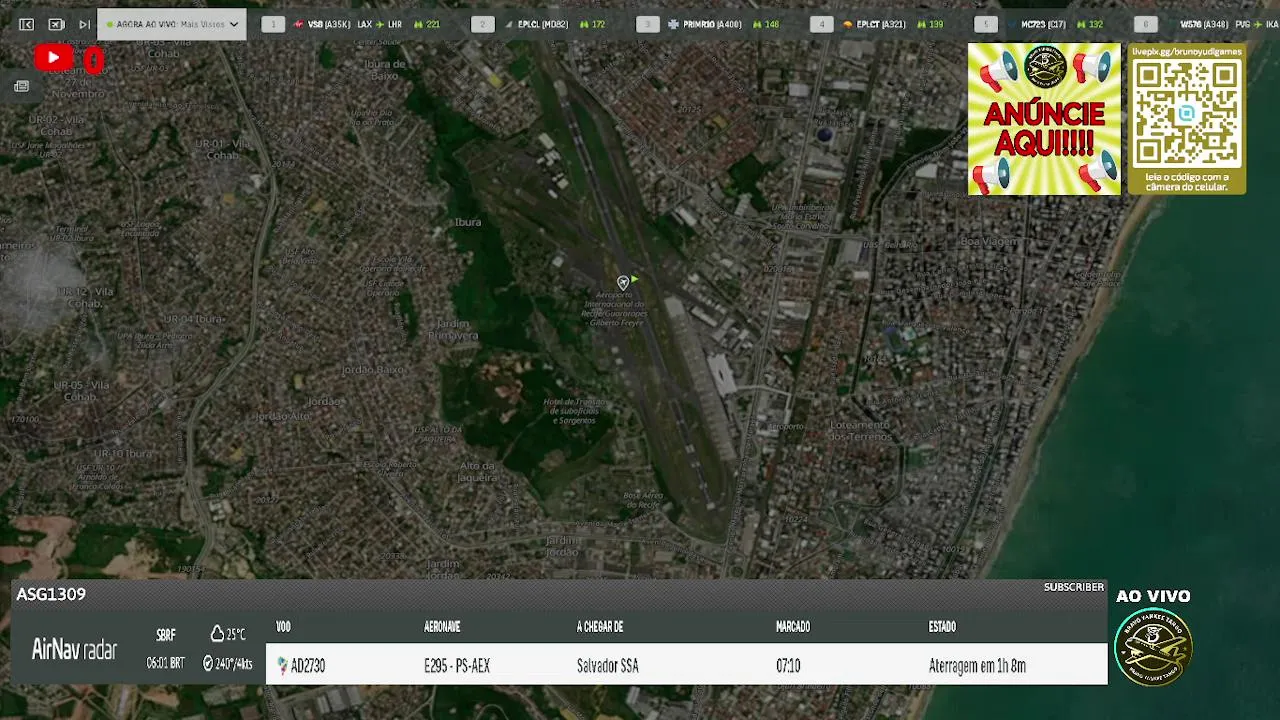Select rank 2 badge for EPLCL
Screen dimensions: 1280x720
point(483,24)
